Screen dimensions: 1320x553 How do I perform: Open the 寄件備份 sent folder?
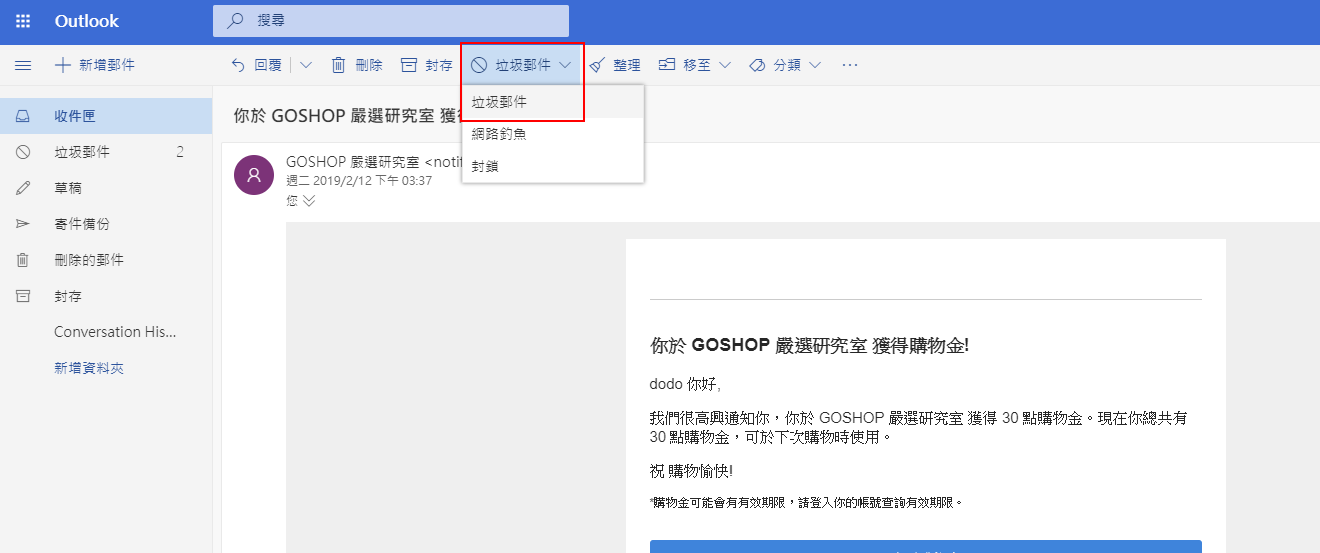pyautogui.click(x=106, y=224)
